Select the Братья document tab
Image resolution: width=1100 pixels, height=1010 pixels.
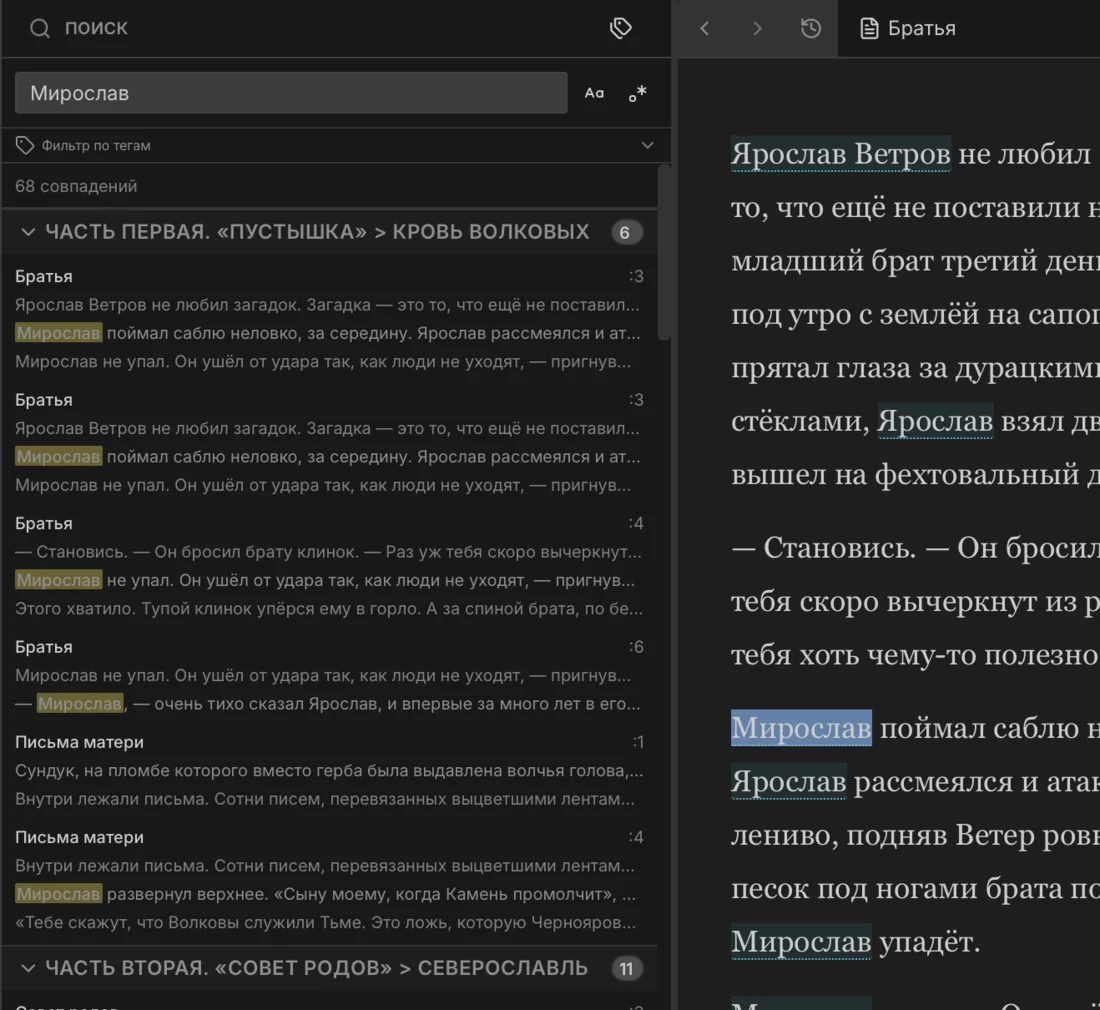click(908, 28)
